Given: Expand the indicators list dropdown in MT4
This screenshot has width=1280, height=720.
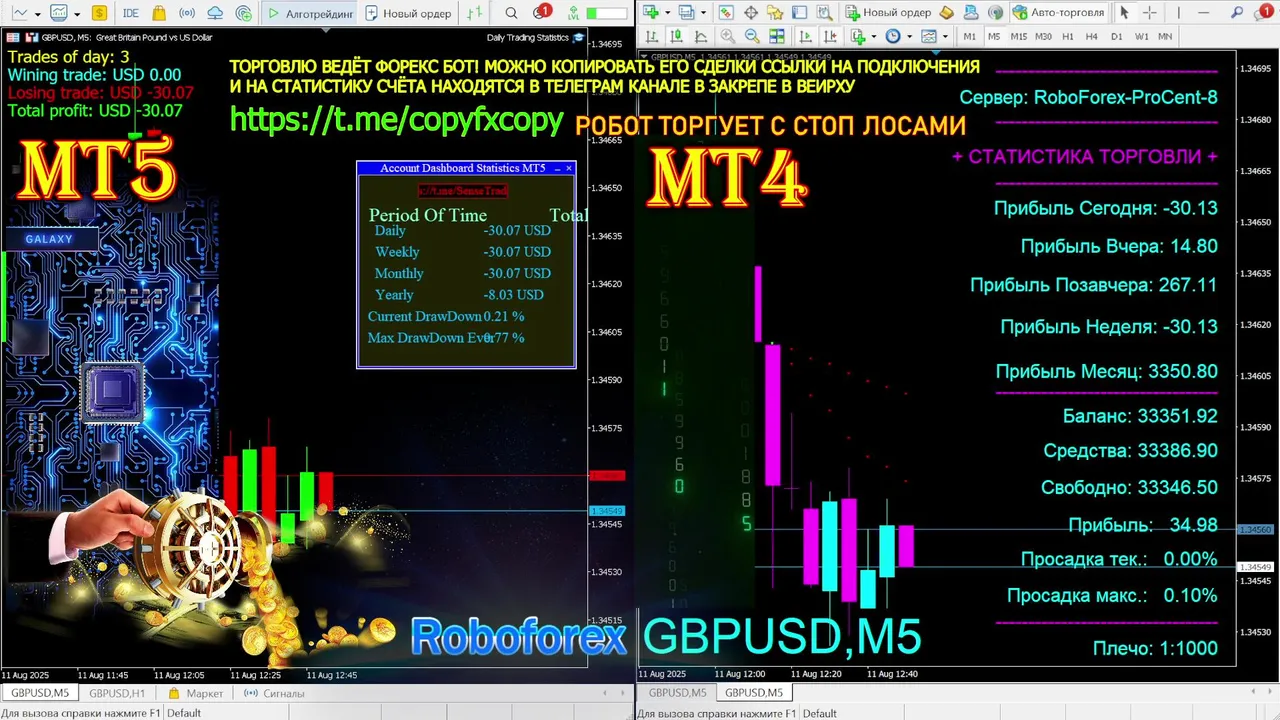Looking at the screenshot, I should (874, 36).
